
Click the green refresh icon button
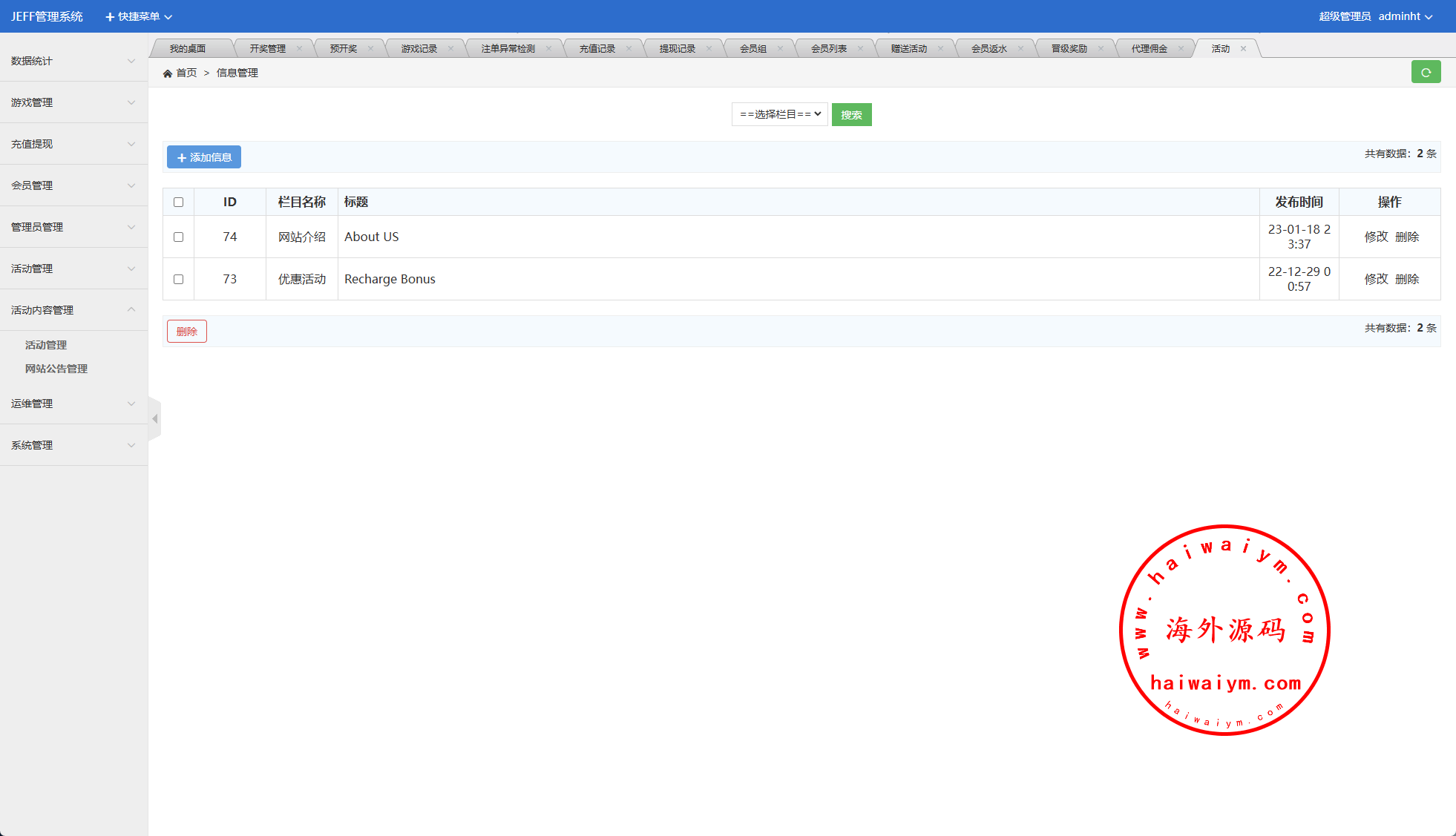[x=1426, y=72]
